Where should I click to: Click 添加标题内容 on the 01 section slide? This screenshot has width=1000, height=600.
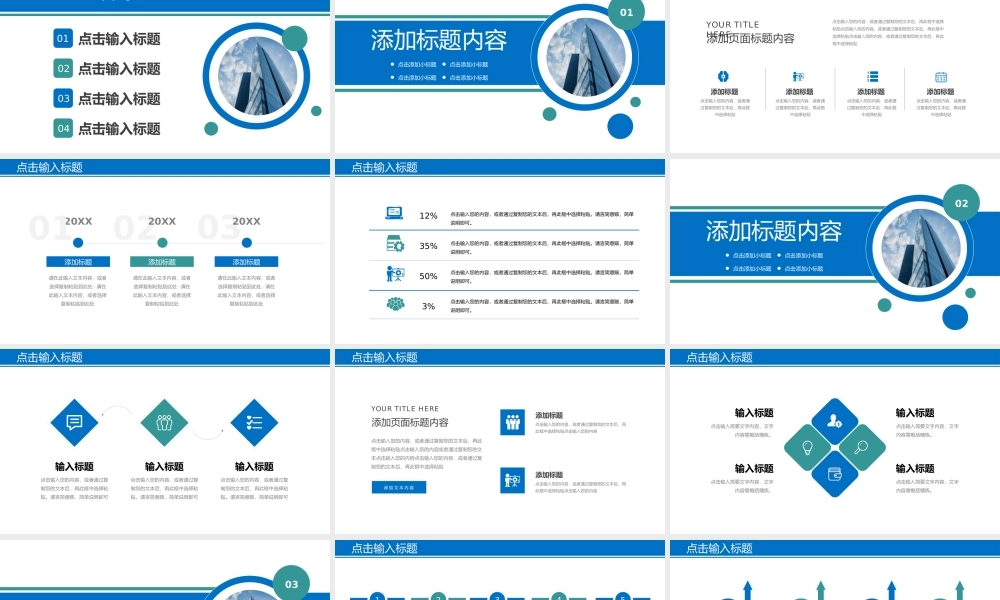[439, 40]
